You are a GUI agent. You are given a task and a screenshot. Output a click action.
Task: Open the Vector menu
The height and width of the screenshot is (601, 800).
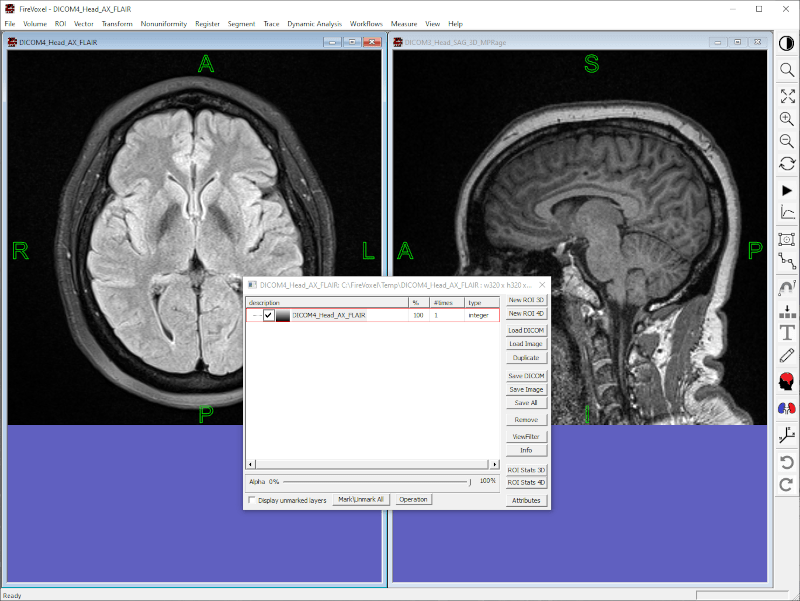tap(84, 23)
